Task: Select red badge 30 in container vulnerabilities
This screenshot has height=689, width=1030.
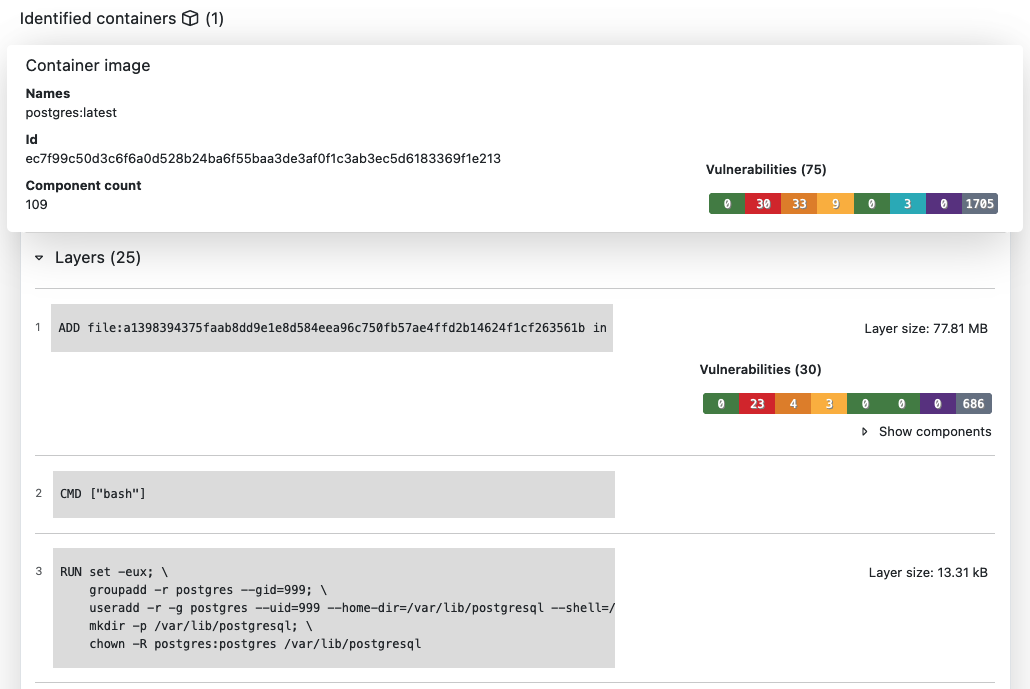Action: point(763,204)
